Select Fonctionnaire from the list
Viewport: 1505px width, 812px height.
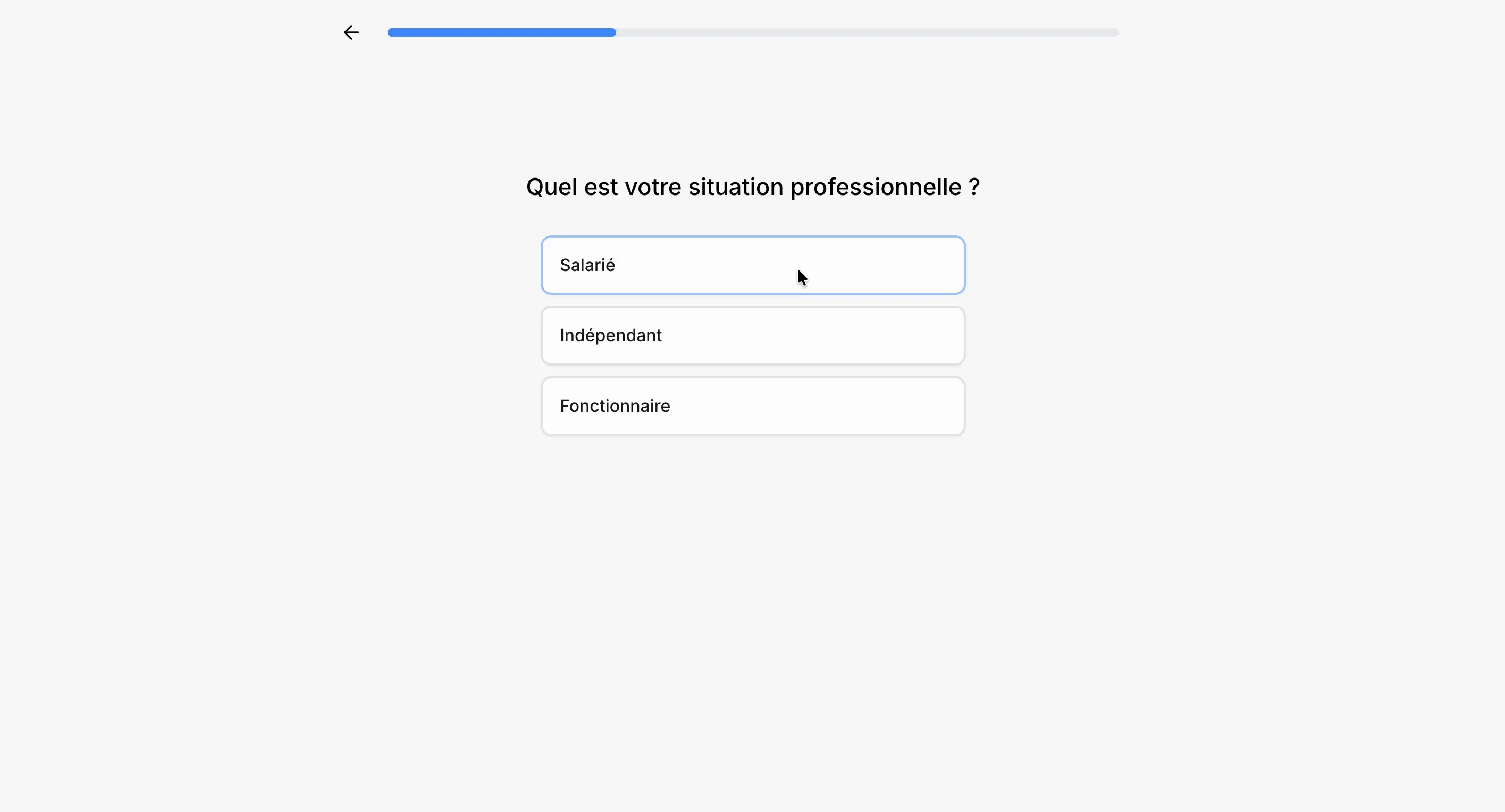753,406
